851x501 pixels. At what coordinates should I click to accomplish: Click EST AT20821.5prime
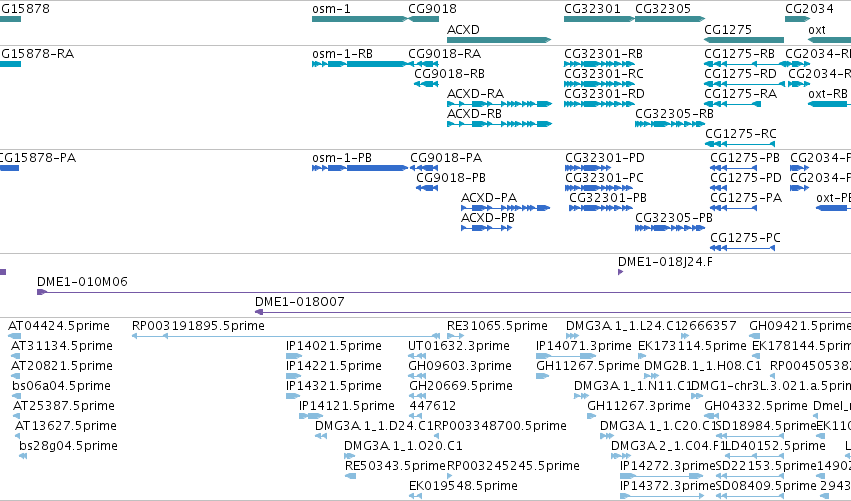pyautogui.click(x=16, y=376)
